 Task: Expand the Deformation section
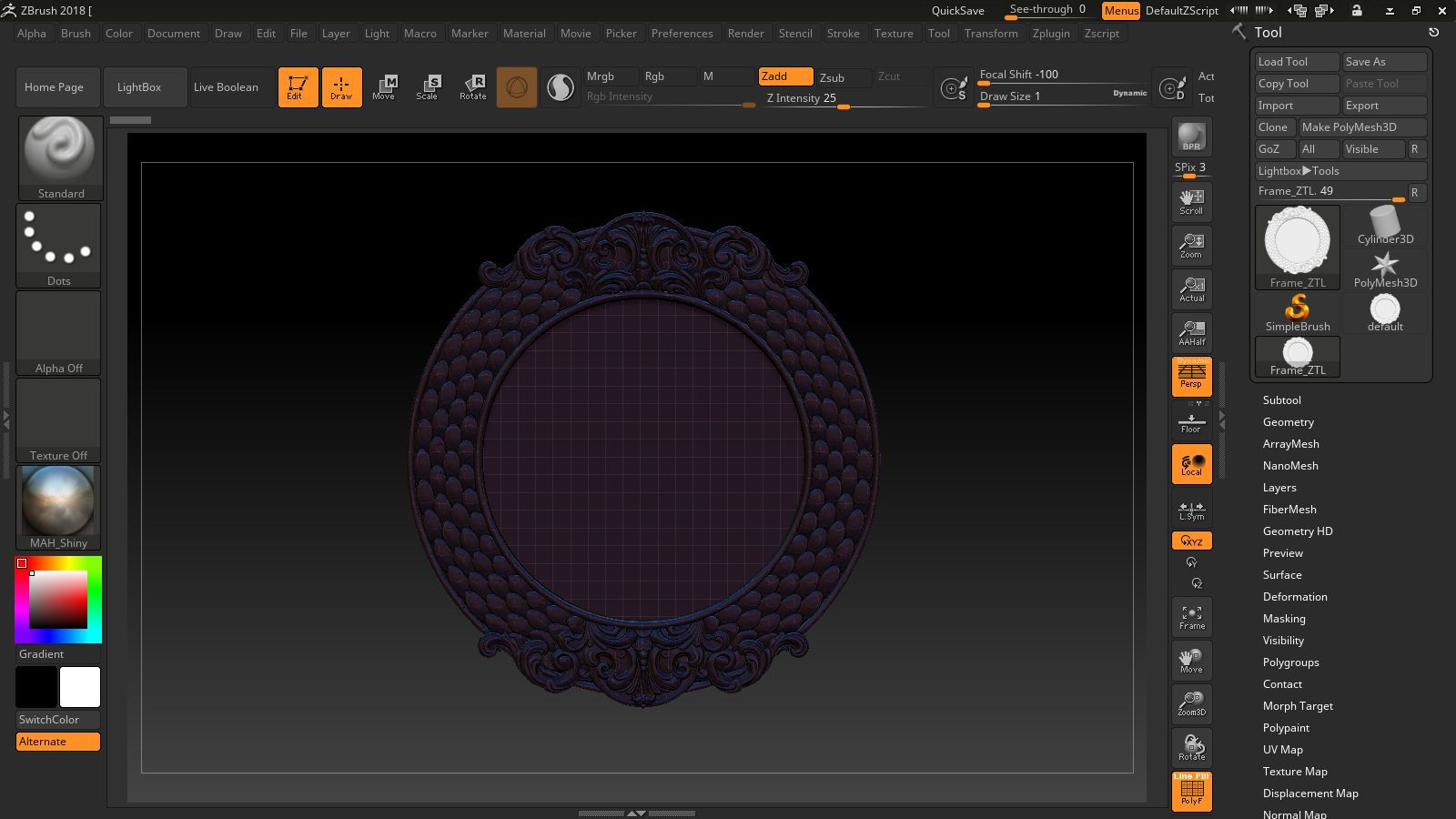pyautogui.click(x=1294, y=597)
